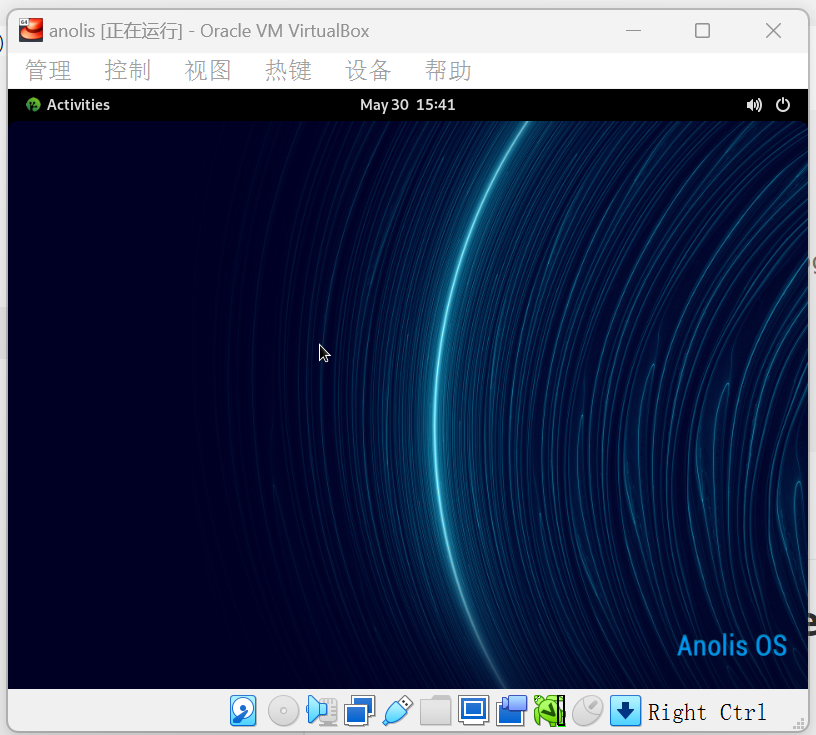Open the 设备 menu
Viewport: 816px width, 735px height.
(368, 70)
